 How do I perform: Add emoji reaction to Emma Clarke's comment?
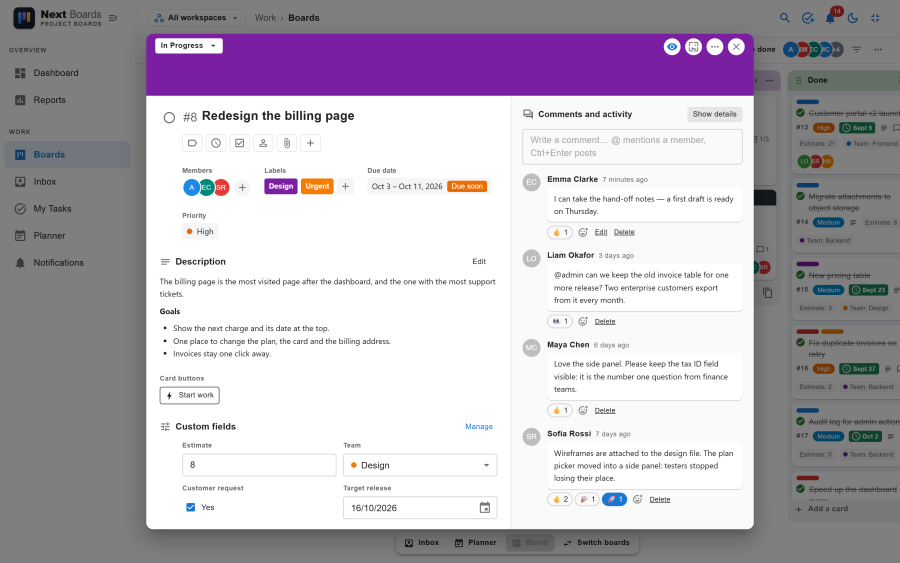click(x=583, y=232)
